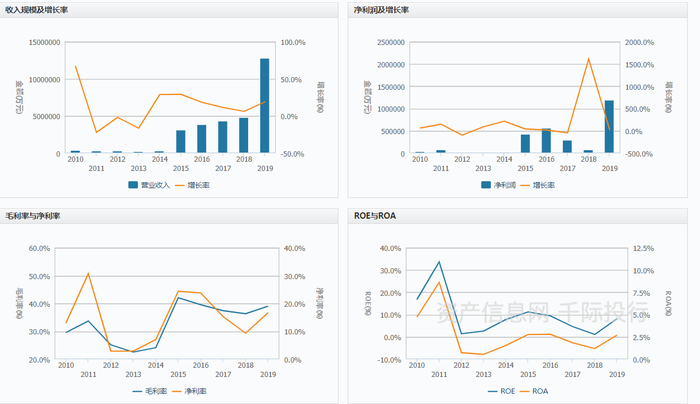
Task: Toggle the orange 净利率 legend entry
Action: (x=189, y=391)
